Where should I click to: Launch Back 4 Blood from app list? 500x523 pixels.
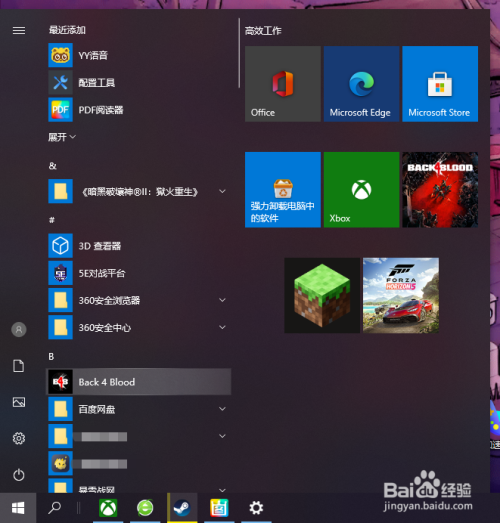tap(138, 382)
